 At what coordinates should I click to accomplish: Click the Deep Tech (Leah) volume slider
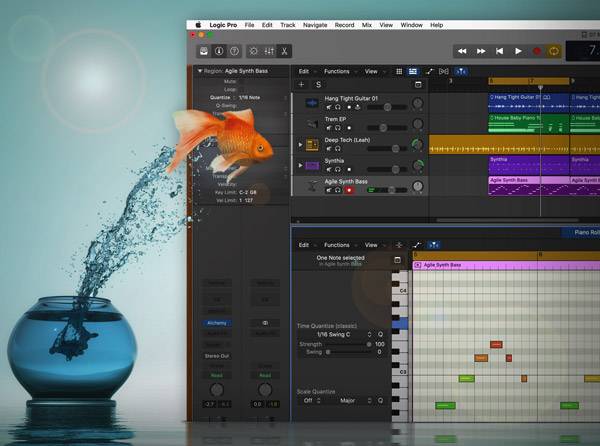pos(386,148)
